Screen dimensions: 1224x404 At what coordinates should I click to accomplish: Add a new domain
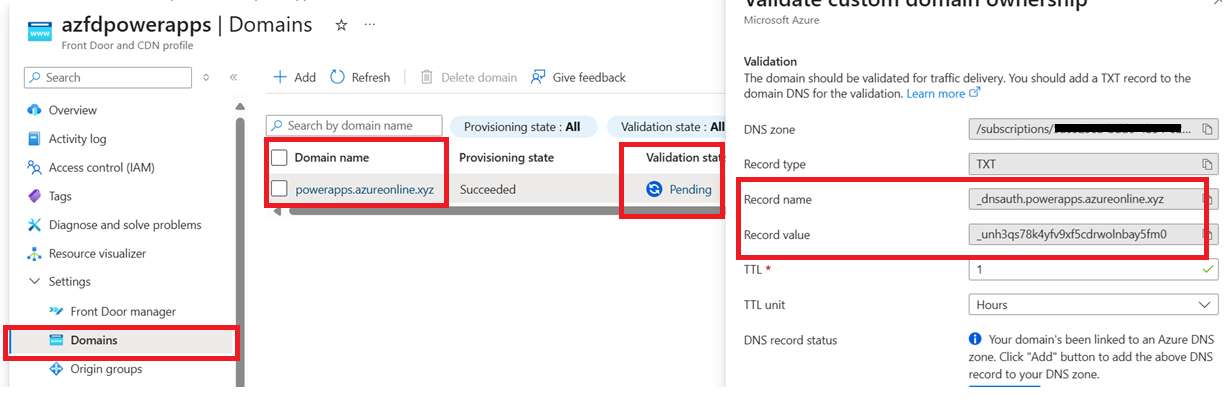coord(294,77)
